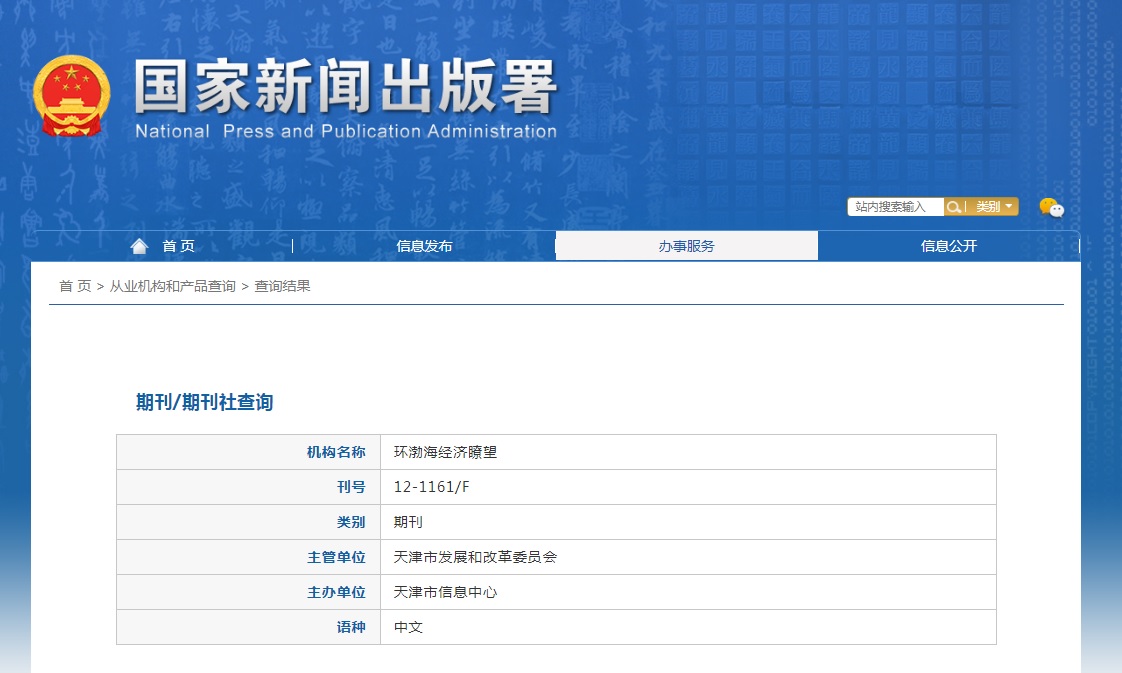Switch to the 信息发布 tab
The height and width of the screenshot is (673, 1122).
(x=425, y=246)
